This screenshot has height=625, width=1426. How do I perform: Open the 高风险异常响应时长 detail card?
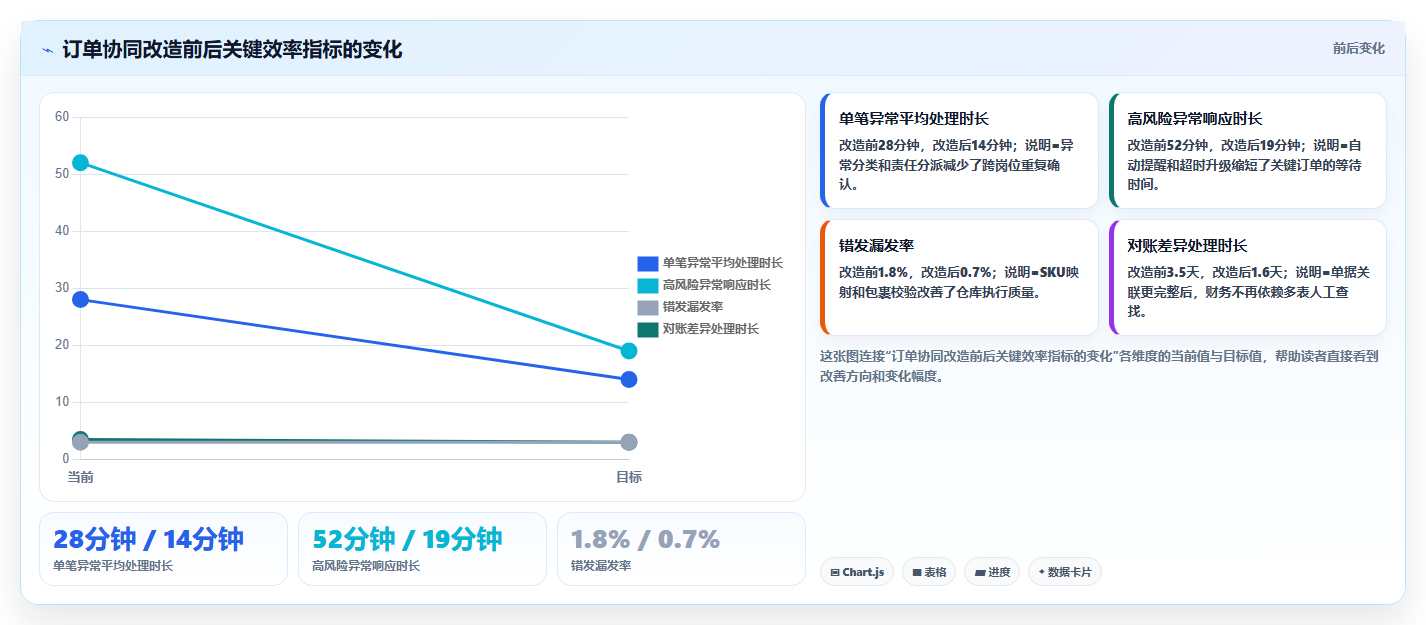click(x=1248, y=150)
